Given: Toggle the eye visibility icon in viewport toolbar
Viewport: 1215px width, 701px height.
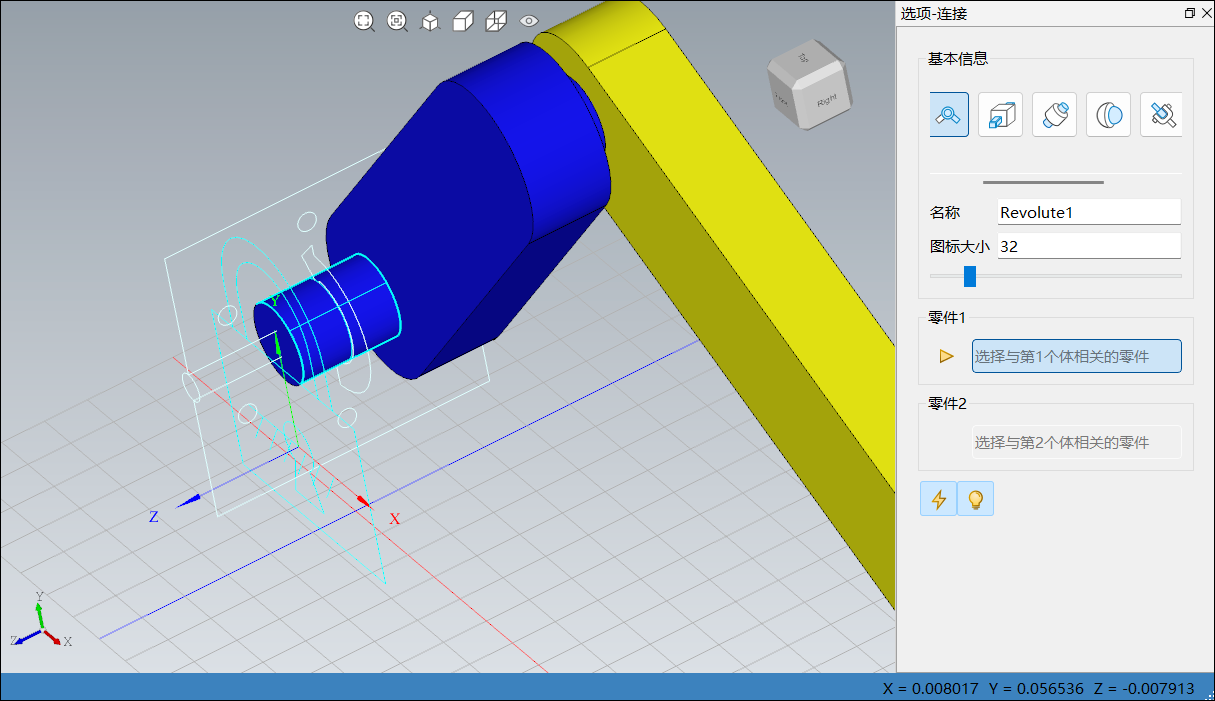Looking at the screenshot, I should pos(529,21).
